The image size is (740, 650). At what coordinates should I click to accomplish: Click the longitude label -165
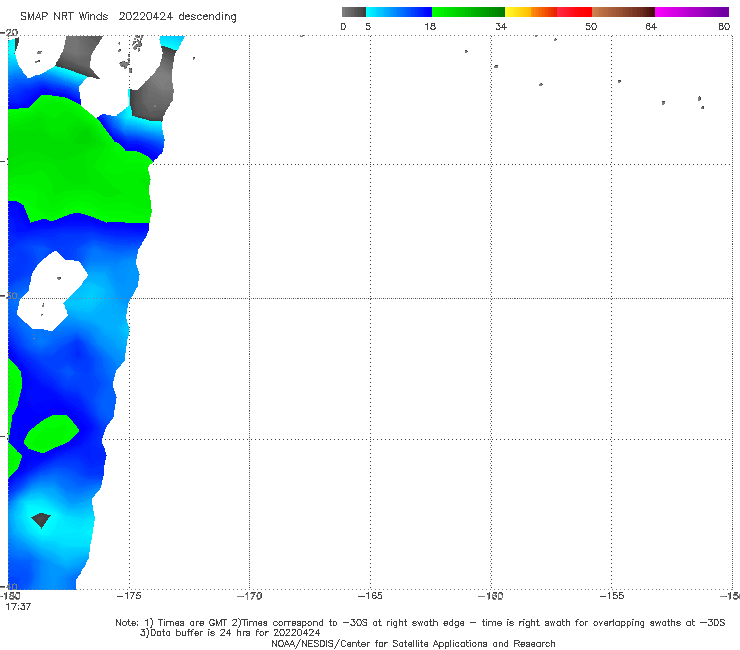[370, 596]
